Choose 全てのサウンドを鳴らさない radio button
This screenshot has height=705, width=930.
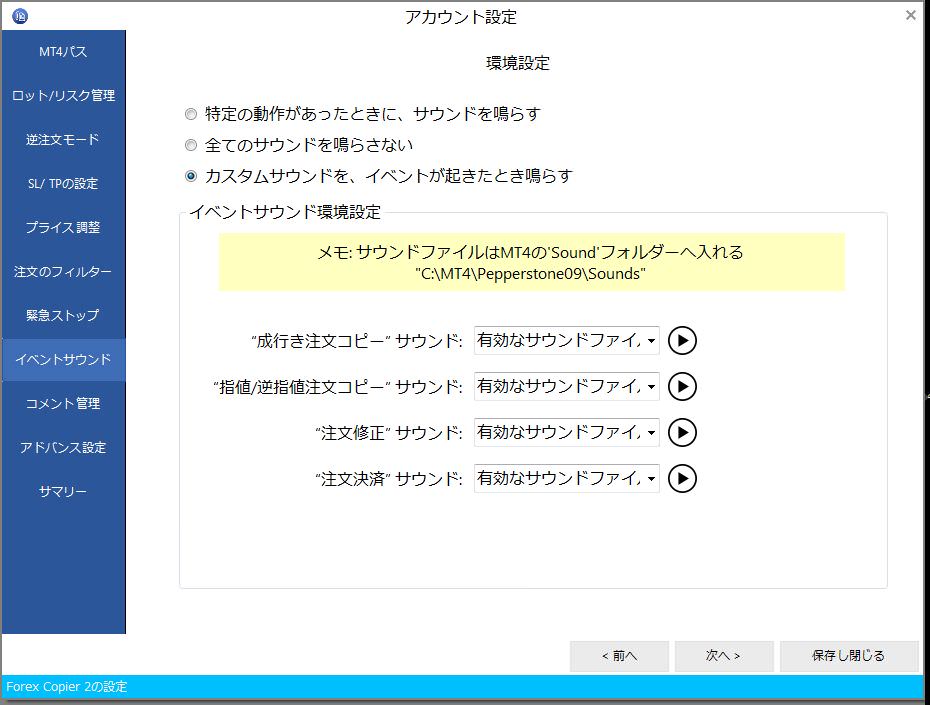pyautogui.click(x=191, y=145)
